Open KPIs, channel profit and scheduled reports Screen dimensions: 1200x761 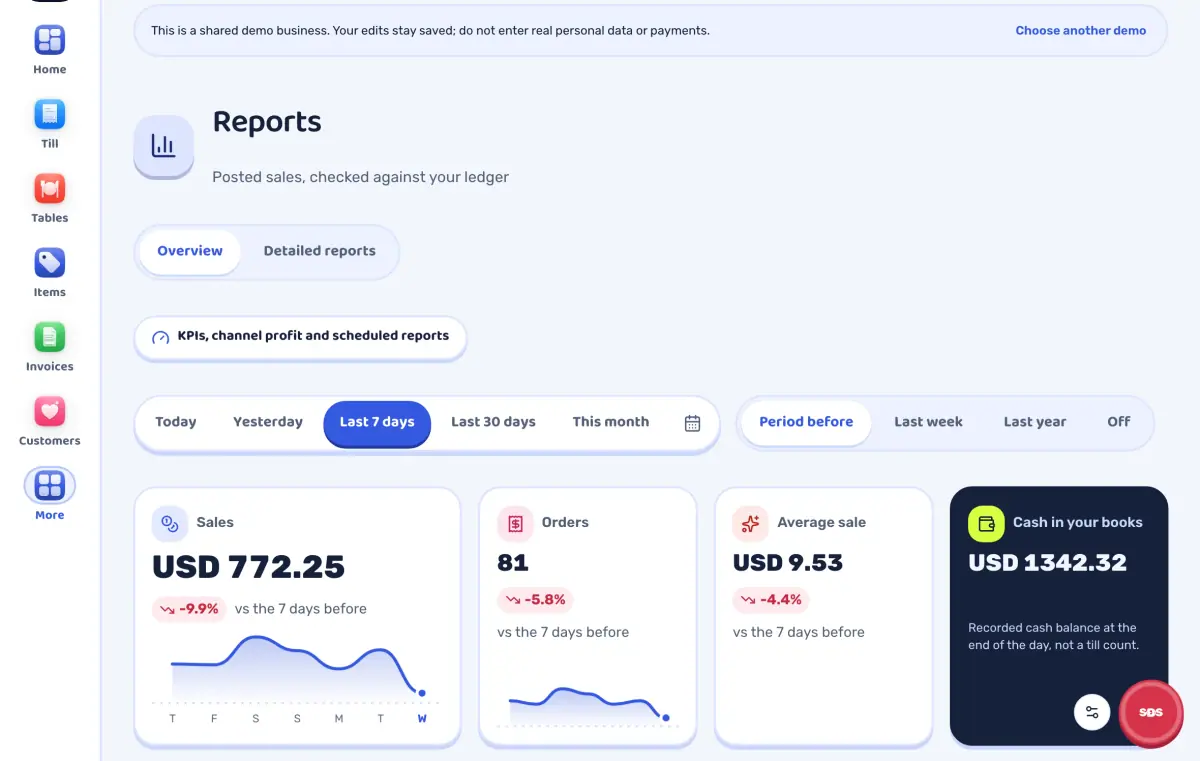[x=300, y=337]
